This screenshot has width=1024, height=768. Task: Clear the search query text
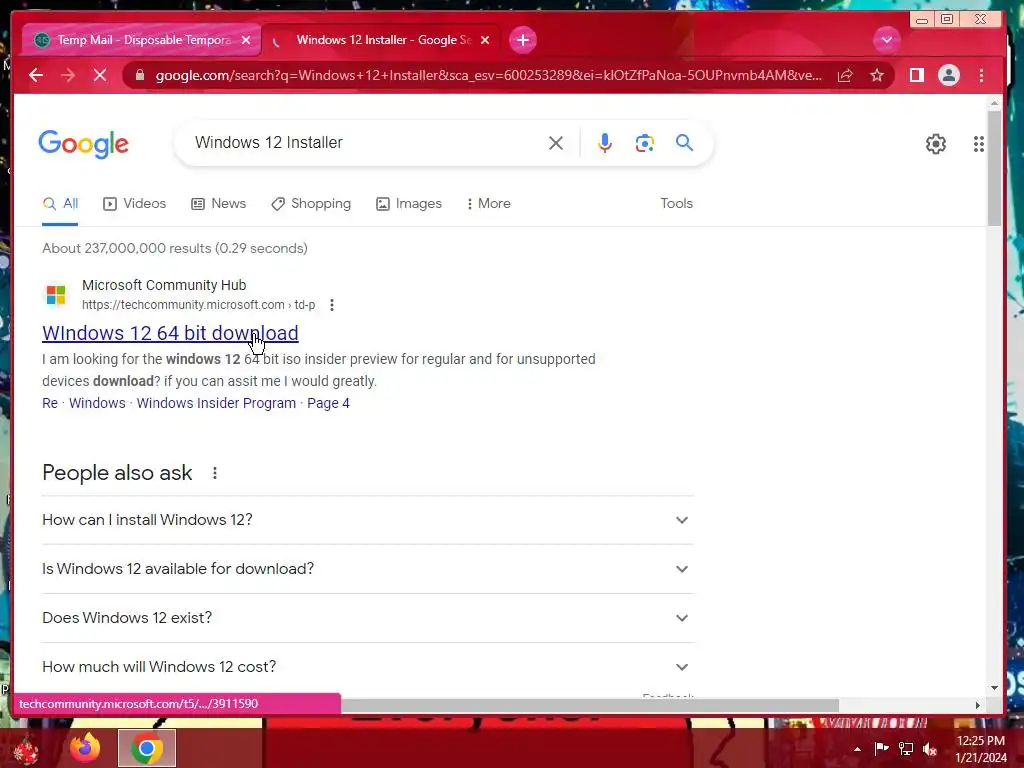(556, 143)
